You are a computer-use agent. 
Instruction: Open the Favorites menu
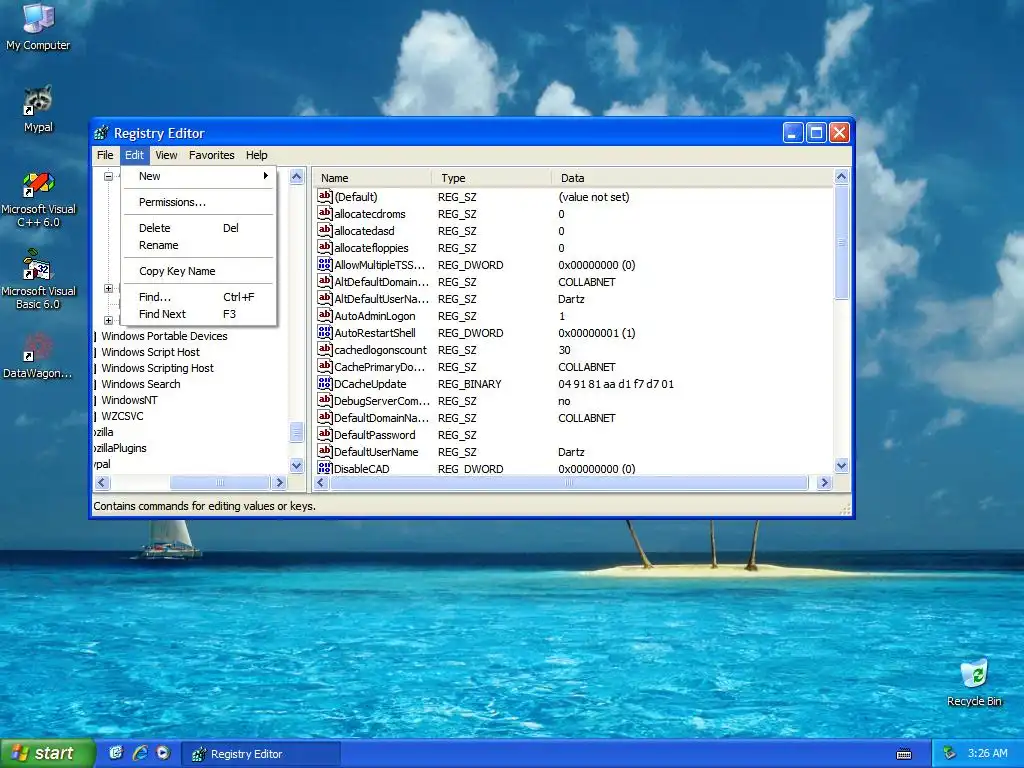[x=212, y=155]
